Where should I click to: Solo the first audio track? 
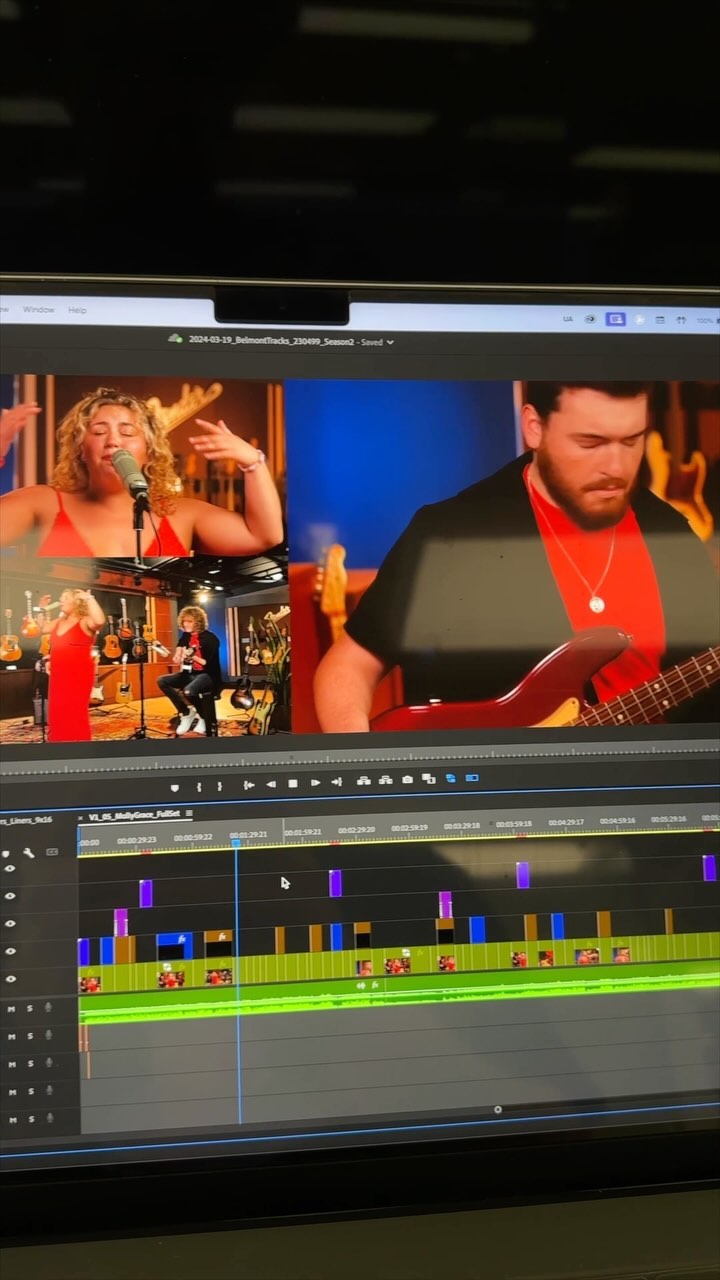[29, 1008]
